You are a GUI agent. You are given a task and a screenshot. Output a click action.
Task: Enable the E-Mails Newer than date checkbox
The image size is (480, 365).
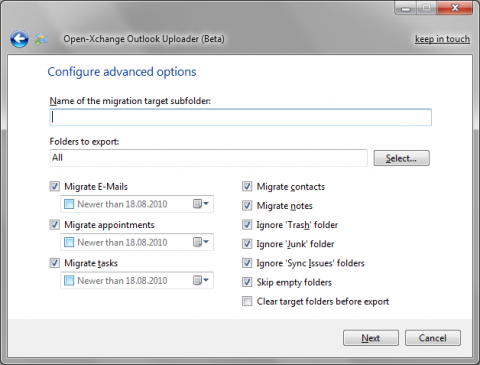coord(69,204)
